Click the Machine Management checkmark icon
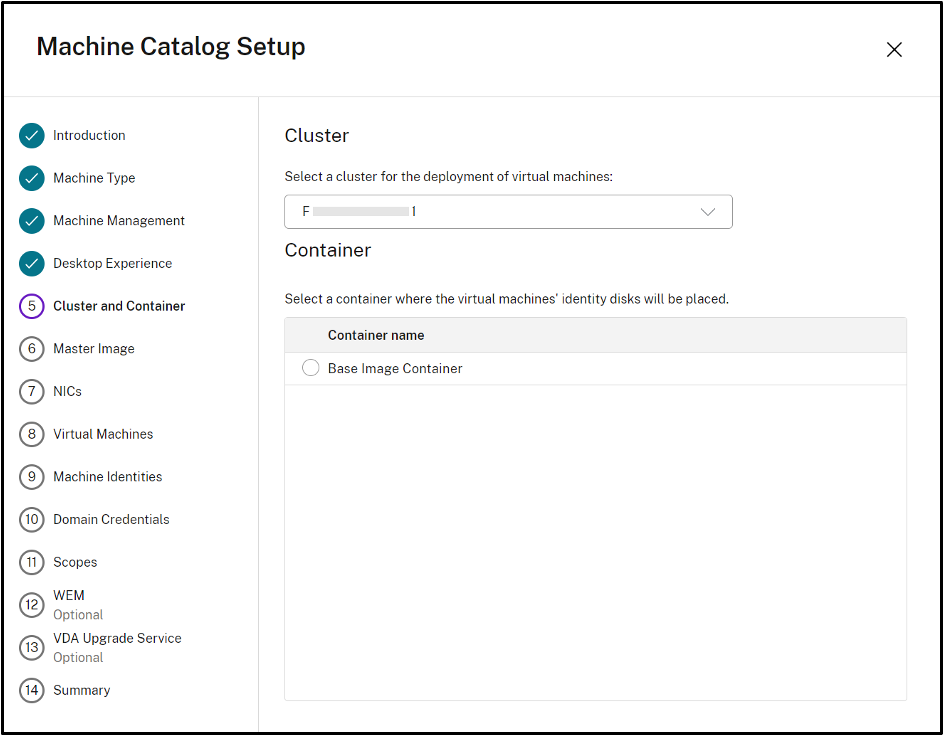Image resolution: width=944 pixels, height=736 pixels. click(32, 221)
